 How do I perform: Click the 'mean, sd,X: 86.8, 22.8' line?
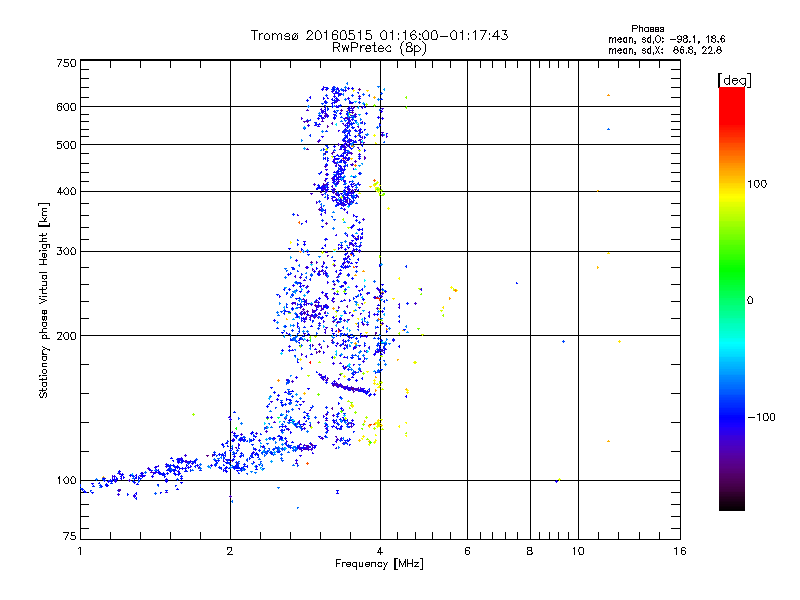click(665, 51)
